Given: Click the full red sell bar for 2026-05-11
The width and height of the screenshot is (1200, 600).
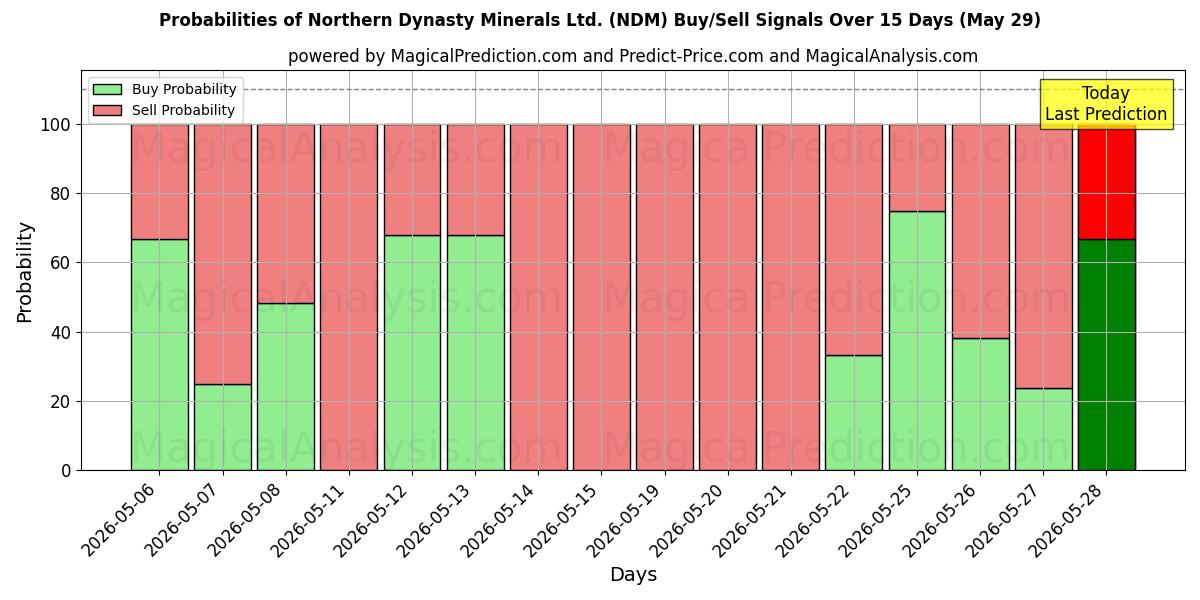Looking at the screenshot, I should (348, 297).
